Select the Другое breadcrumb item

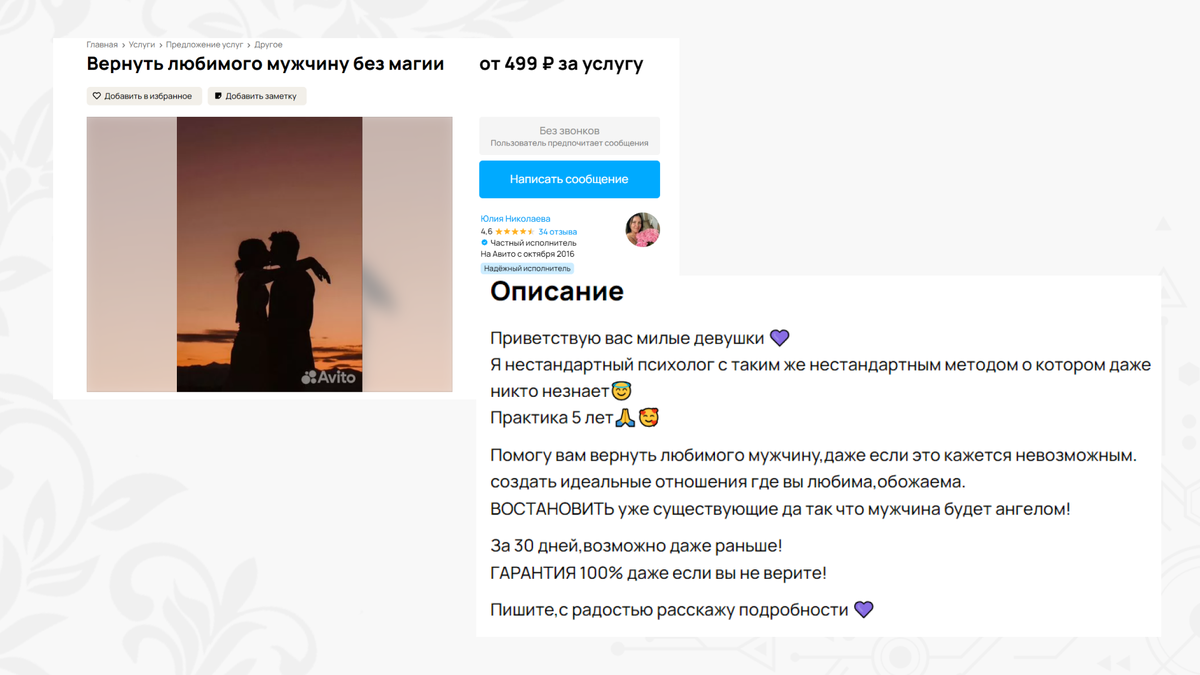[x=268, y=45]
